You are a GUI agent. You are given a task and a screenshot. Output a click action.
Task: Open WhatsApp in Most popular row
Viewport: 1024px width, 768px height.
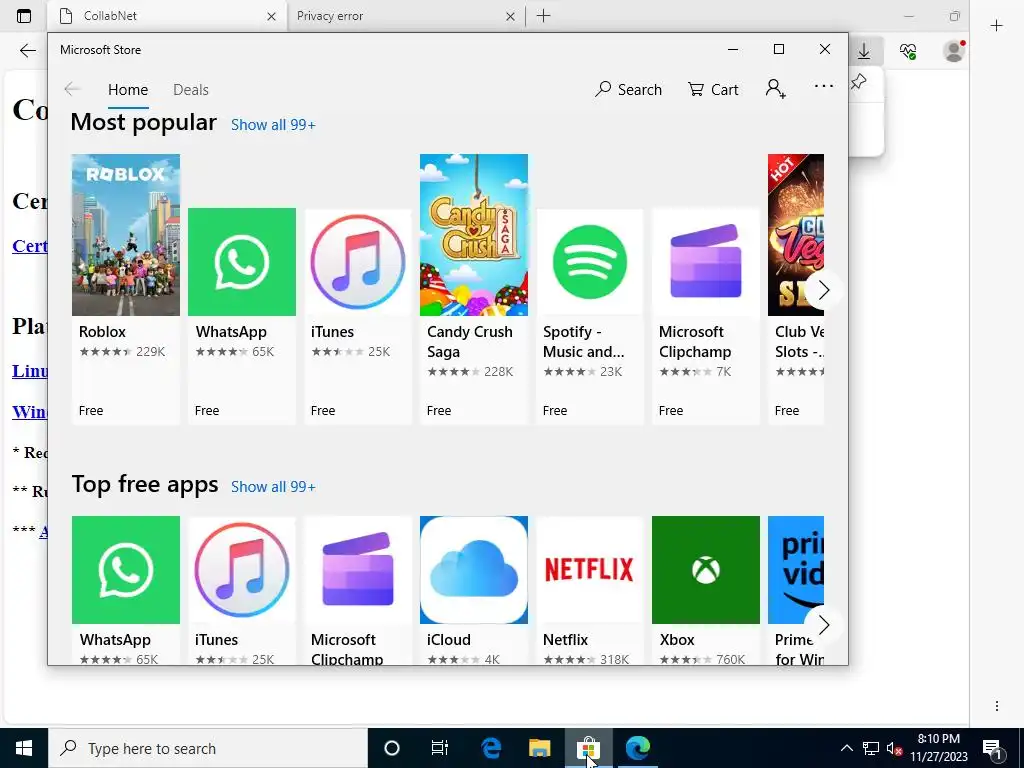tap(242, 316)
